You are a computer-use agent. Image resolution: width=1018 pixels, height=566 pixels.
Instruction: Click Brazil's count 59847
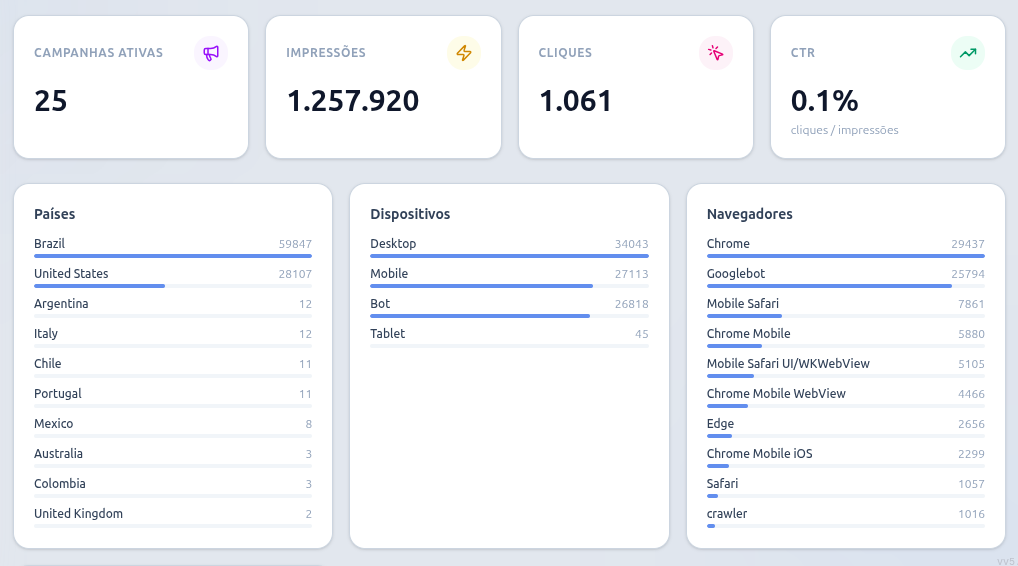[x=295, y=244]
